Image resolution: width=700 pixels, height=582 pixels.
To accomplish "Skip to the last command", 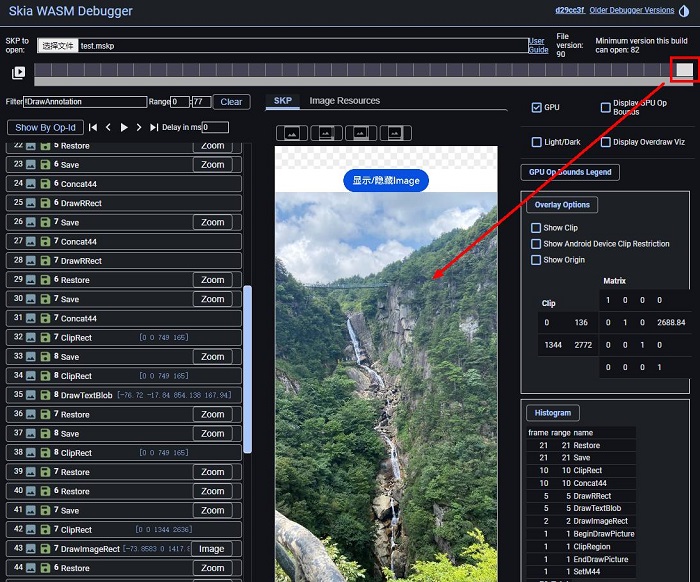I will pos(154,127).
